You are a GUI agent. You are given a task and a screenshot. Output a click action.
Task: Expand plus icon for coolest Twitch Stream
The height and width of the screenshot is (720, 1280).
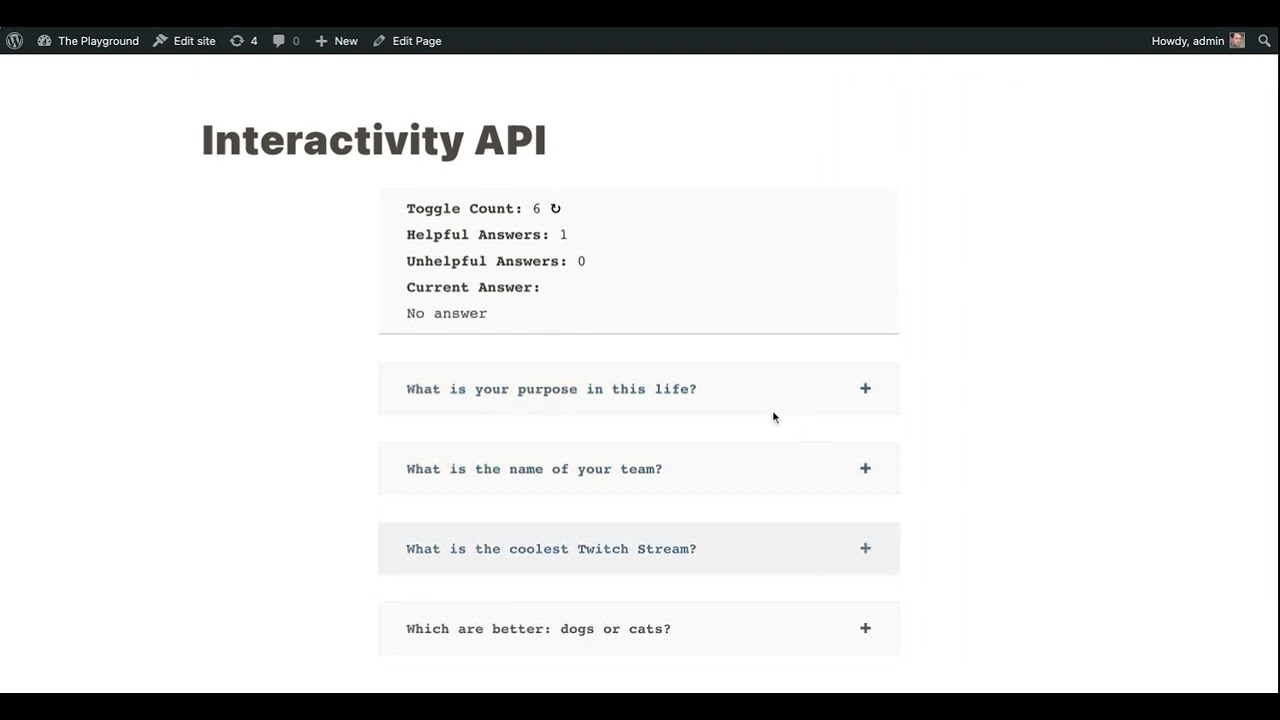(x=865, y=549)
